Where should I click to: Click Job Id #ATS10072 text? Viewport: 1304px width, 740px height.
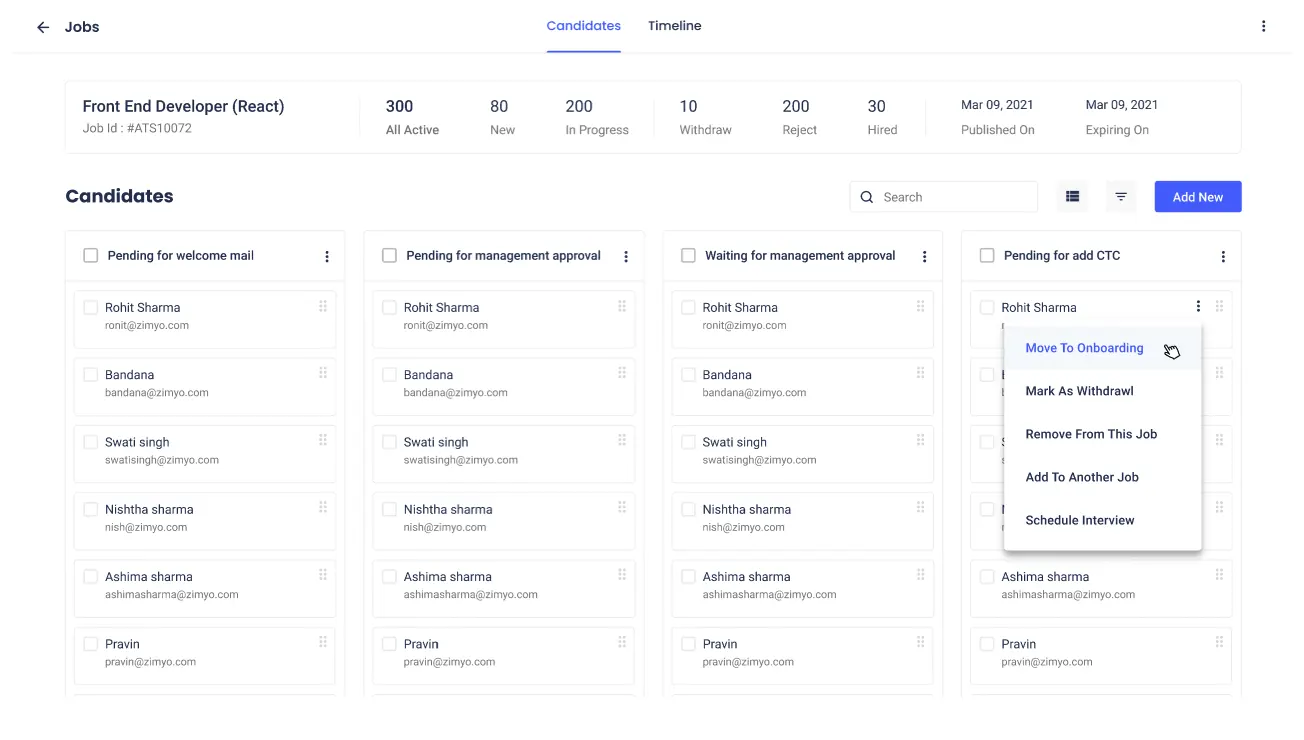point(137,129)
